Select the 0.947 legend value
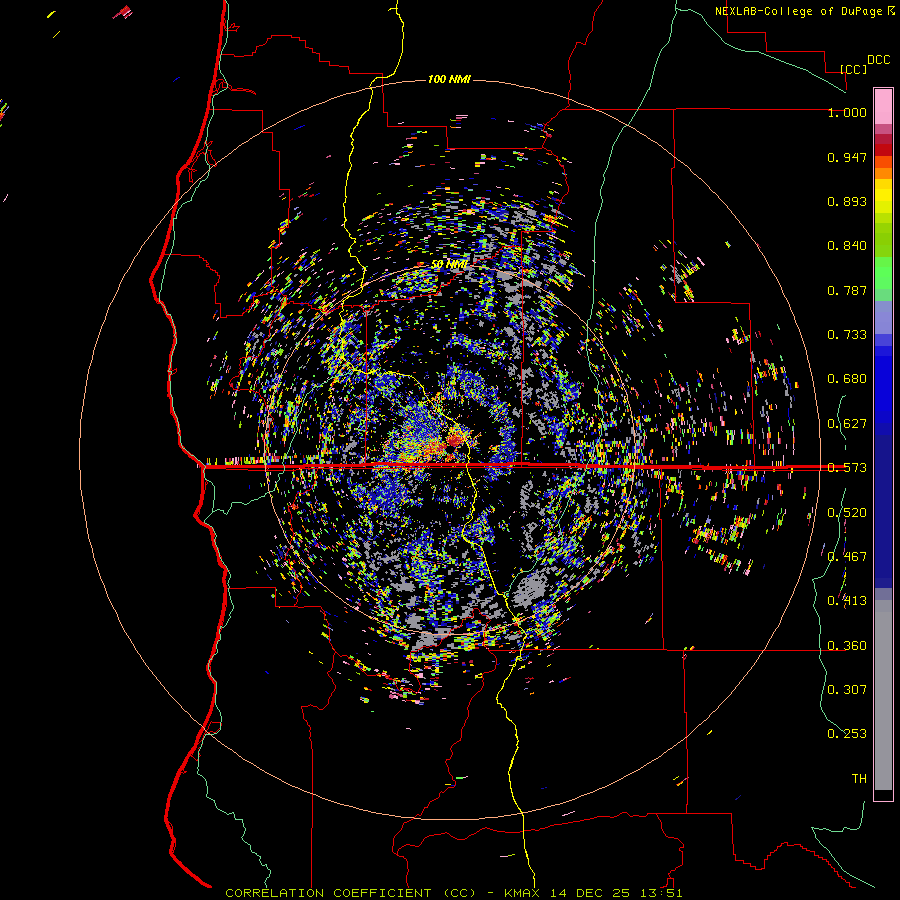 click(x=847, y=157)
